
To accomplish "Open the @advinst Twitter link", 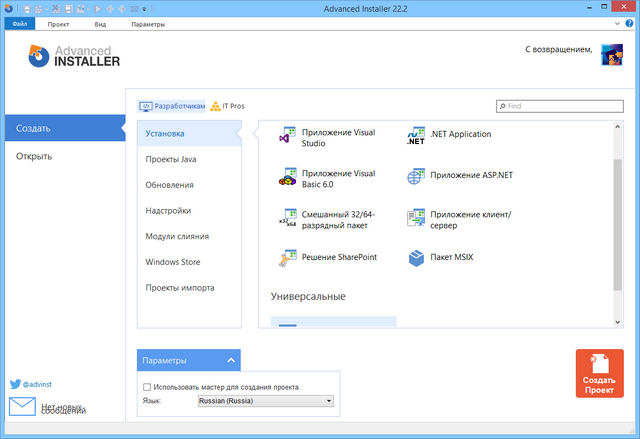I will point(37,384).
